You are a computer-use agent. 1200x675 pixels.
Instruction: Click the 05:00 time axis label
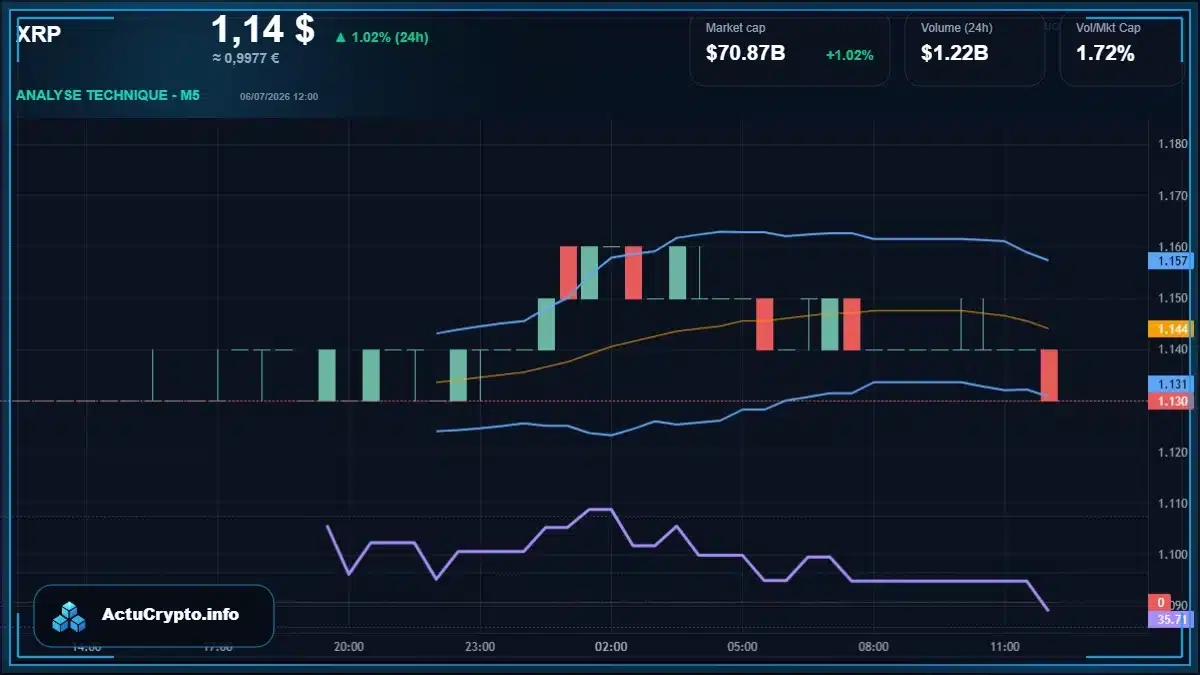coord(742,647)
